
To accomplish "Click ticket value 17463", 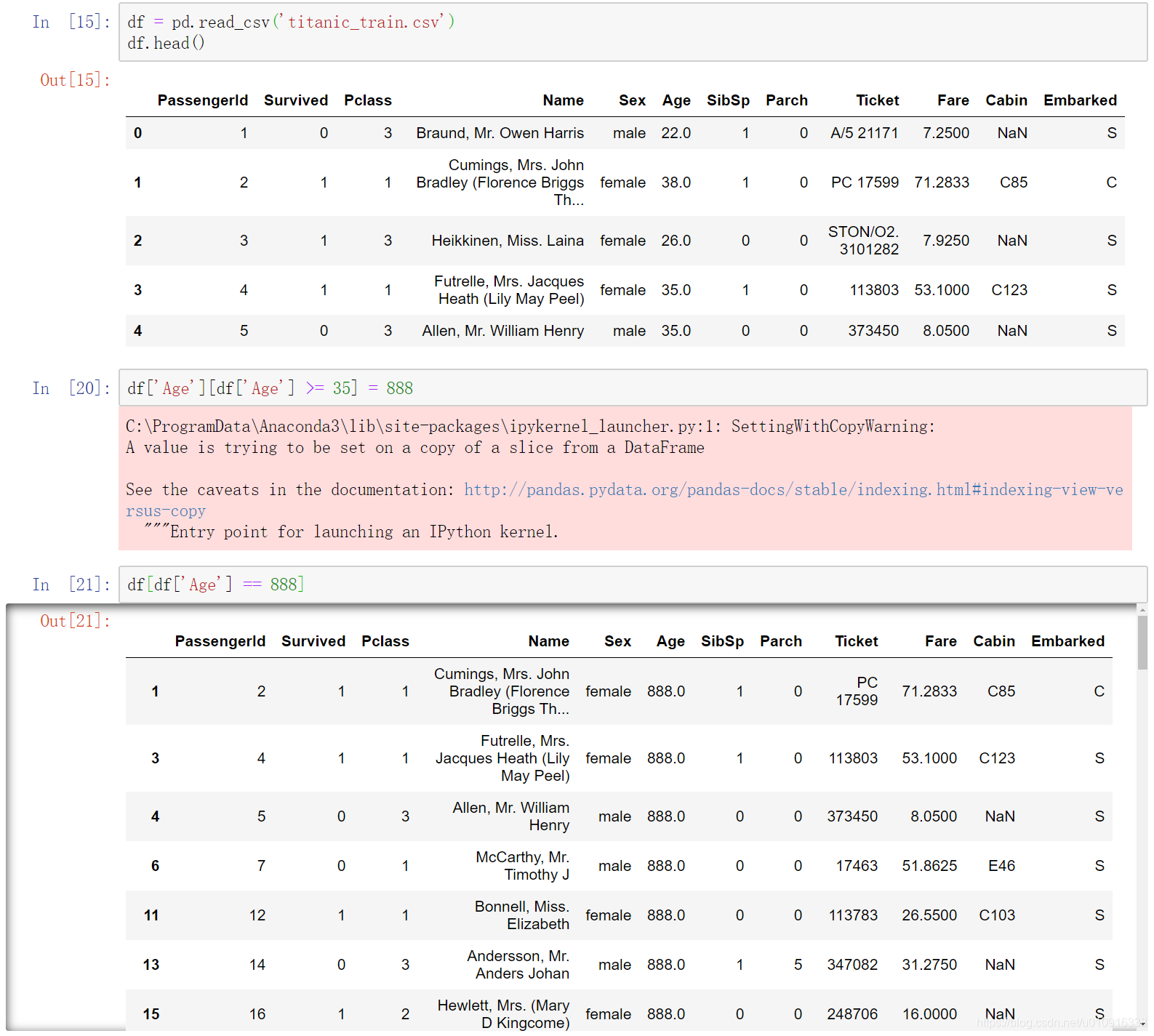I will 857,866.
